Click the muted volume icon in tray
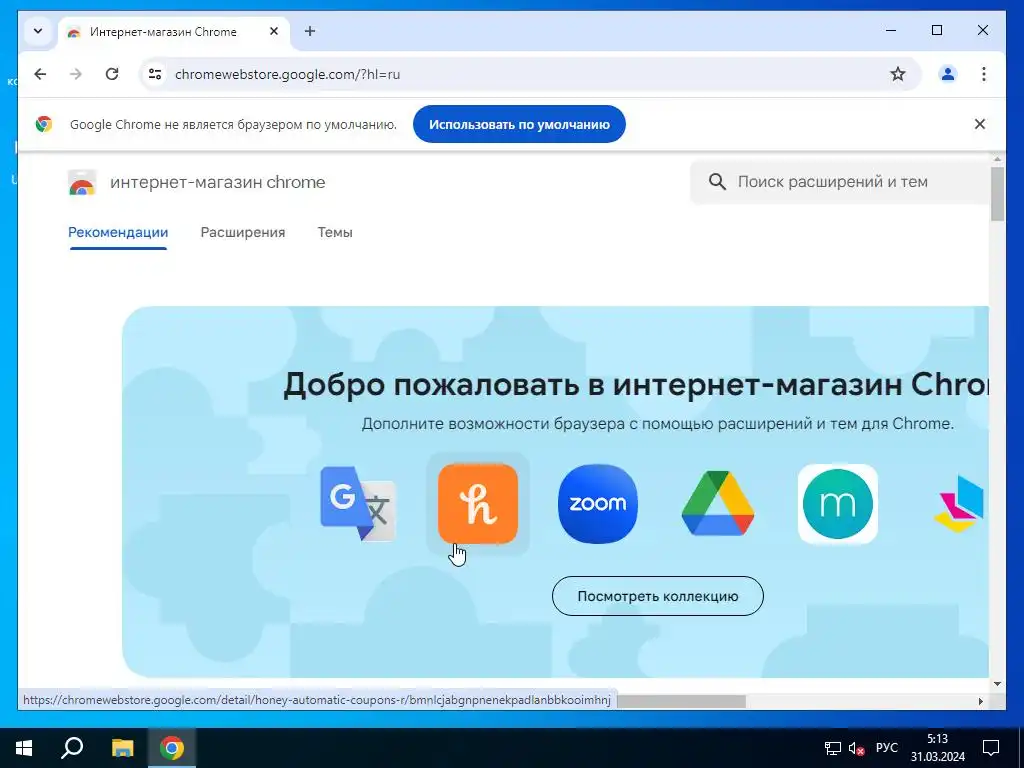The image size is (1024, 768). (x=856, y=748)
